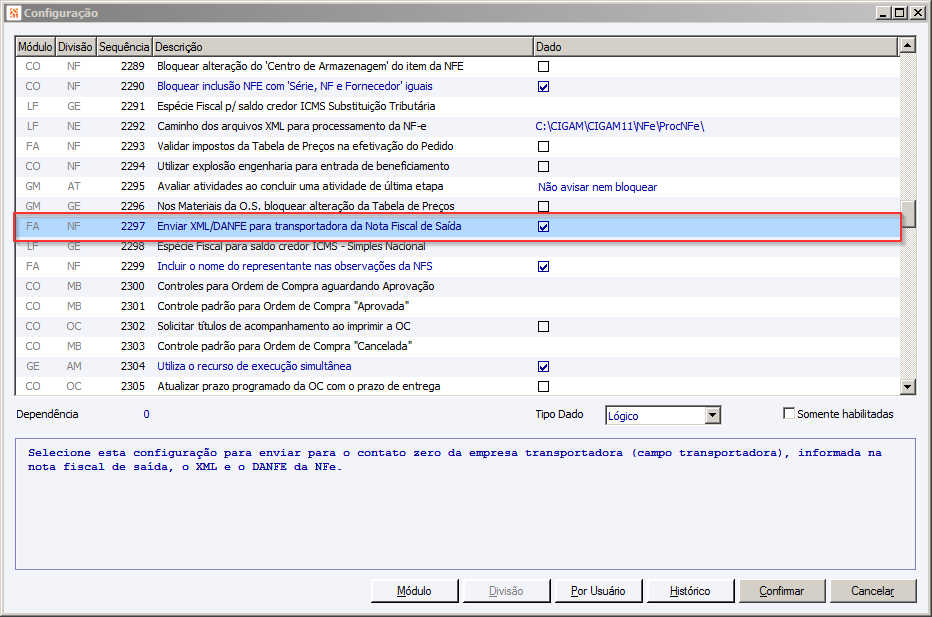Check the box for row 2305 Atualizar prazo
This screenshot has height=617, width=932.
coord(543,386)
